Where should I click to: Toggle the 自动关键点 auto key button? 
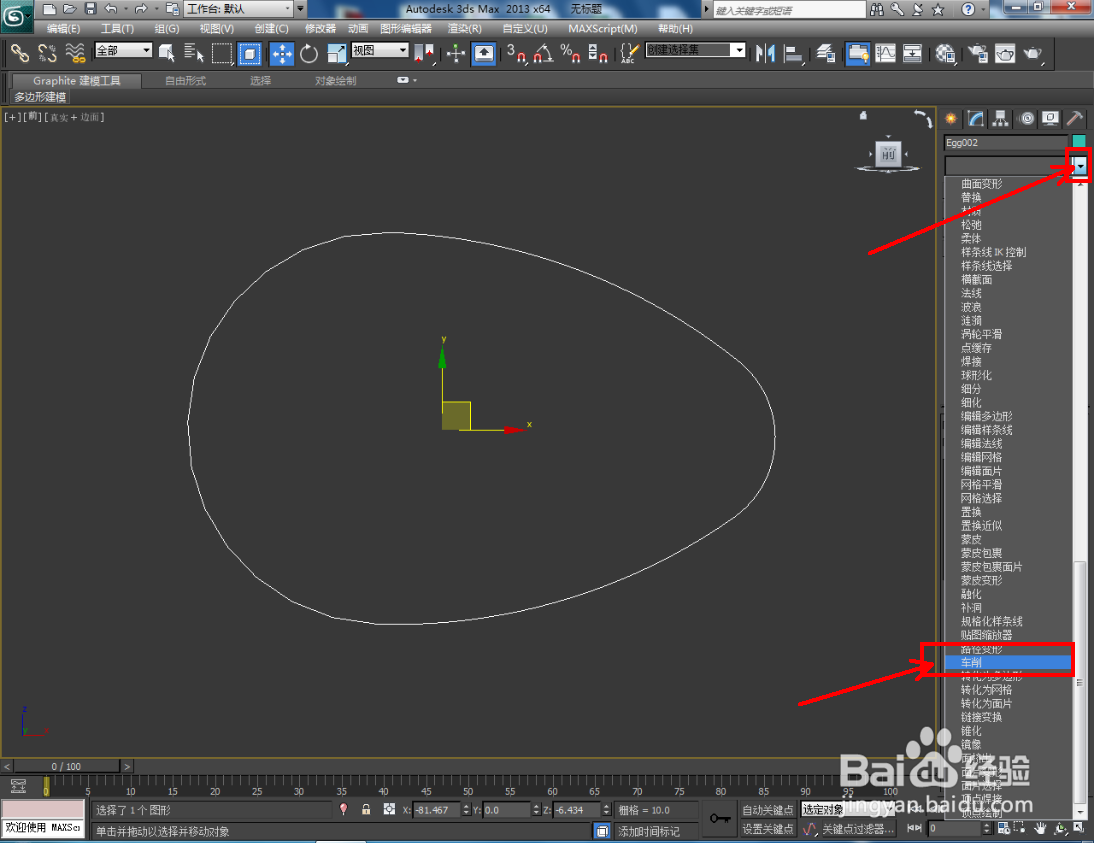tap(767, 810)
